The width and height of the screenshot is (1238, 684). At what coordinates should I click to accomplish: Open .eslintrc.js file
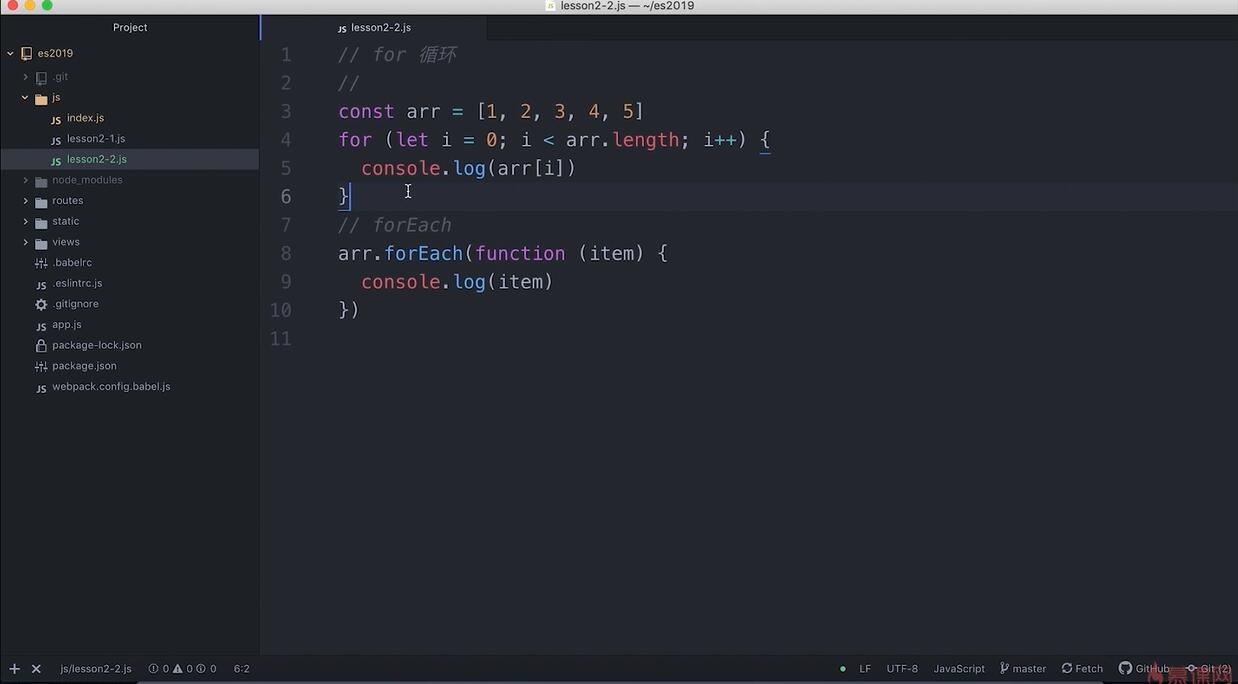(x=77, y=283)
